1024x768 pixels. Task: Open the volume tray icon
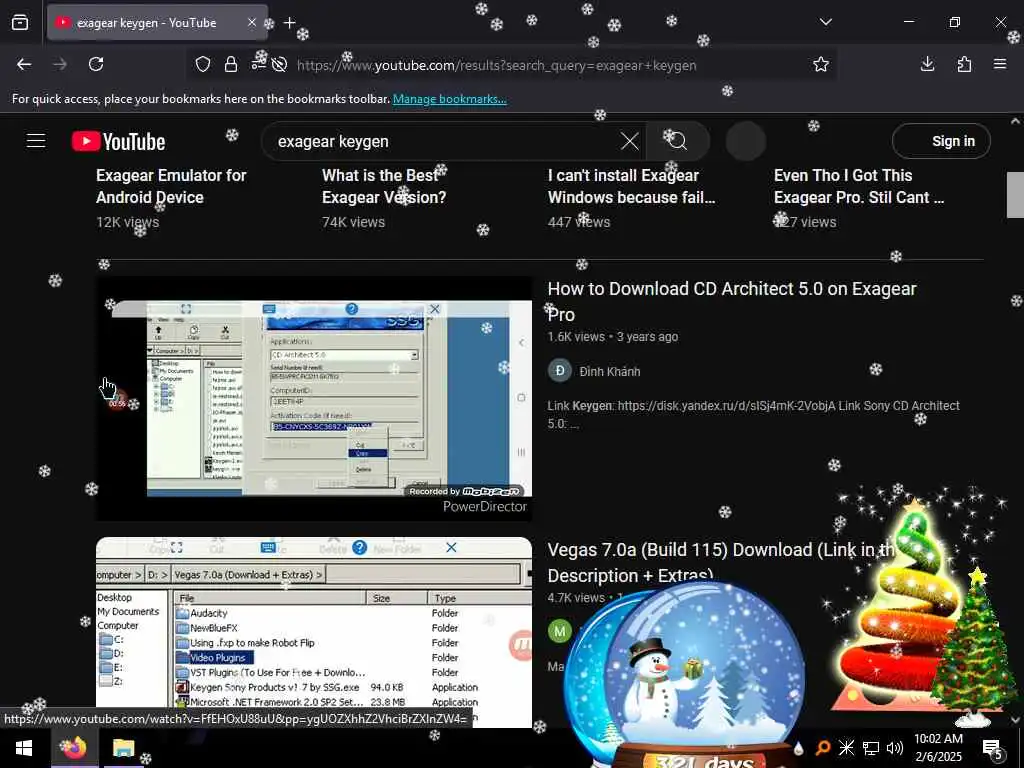pyautogui.click(x=895, y=748)
